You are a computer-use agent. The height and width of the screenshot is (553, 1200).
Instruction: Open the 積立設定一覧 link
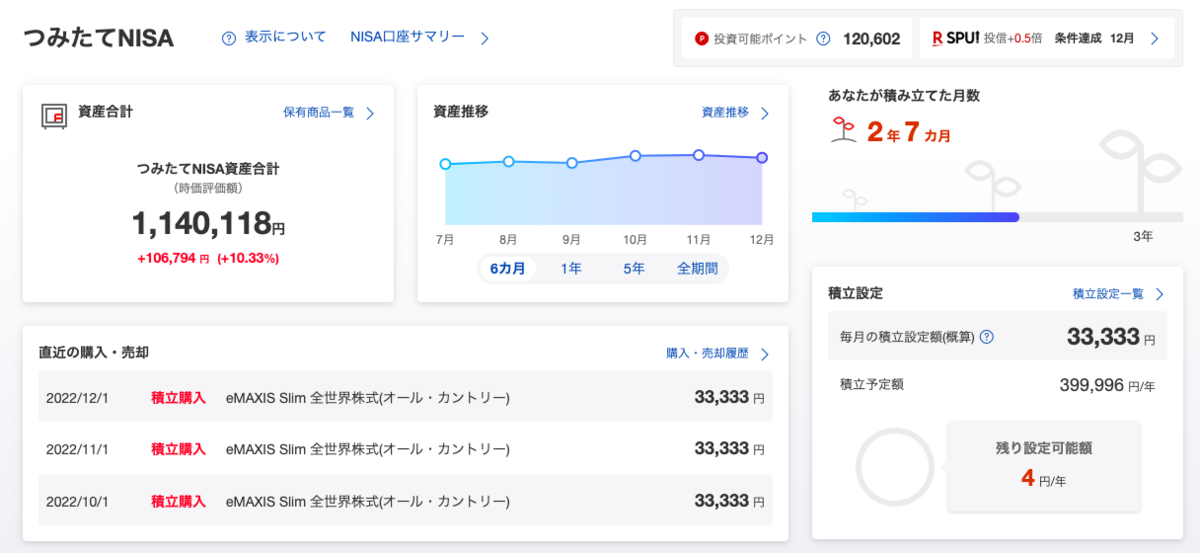(1108, 294)
